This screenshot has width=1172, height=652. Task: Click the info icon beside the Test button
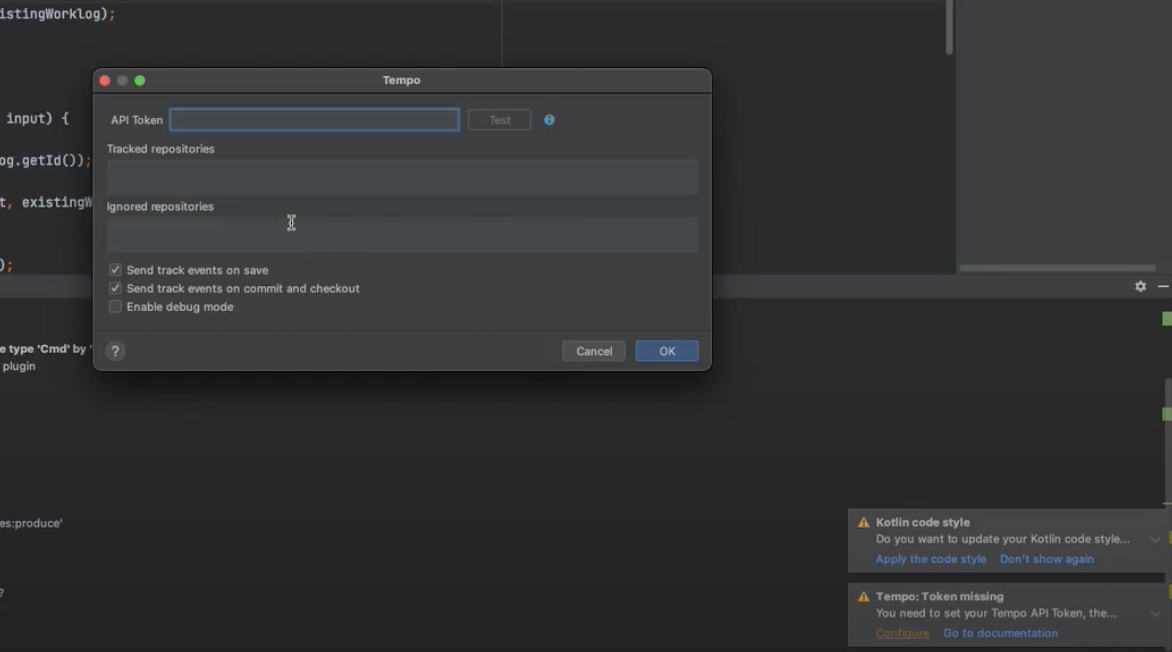tap(549, 120)
